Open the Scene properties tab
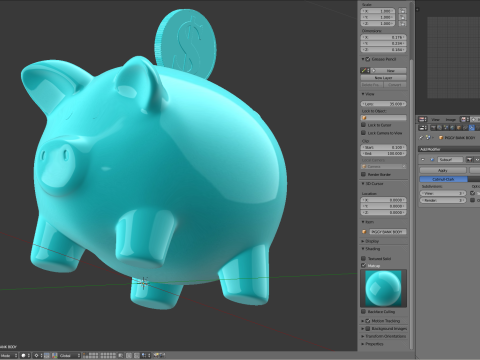The image size is (480, 360). coord(446,128)
